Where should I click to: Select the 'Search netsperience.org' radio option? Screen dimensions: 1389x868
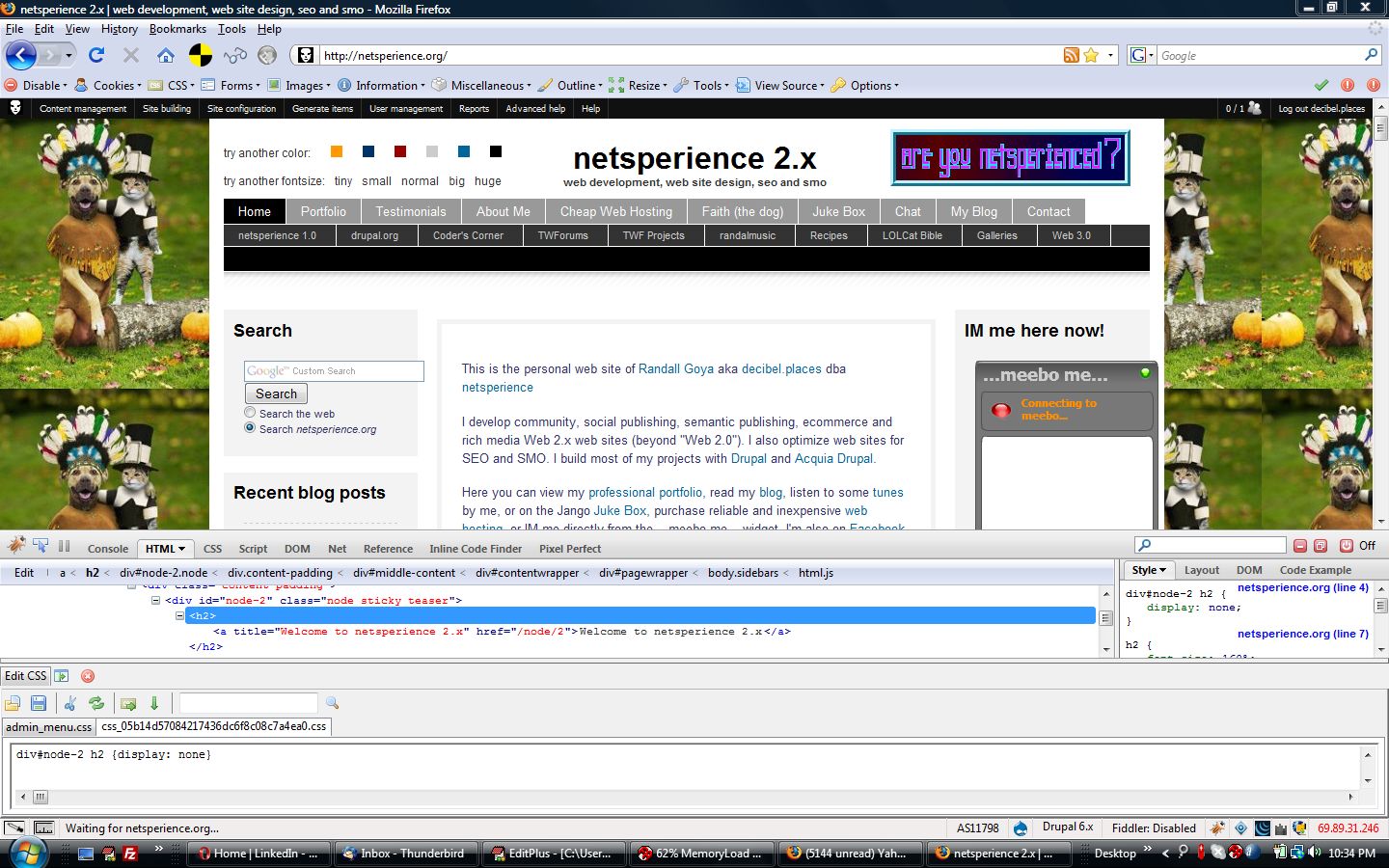pyautogui.click(x=250, y=427)
